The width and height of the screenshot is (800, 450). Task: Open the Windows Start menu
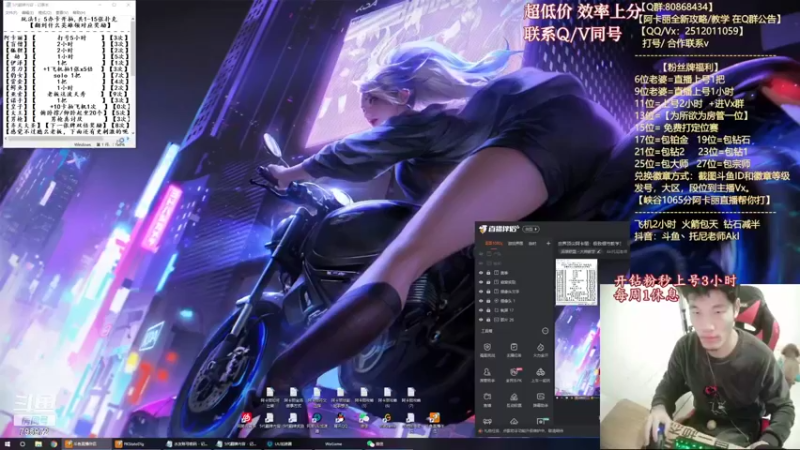click(7, 444)
